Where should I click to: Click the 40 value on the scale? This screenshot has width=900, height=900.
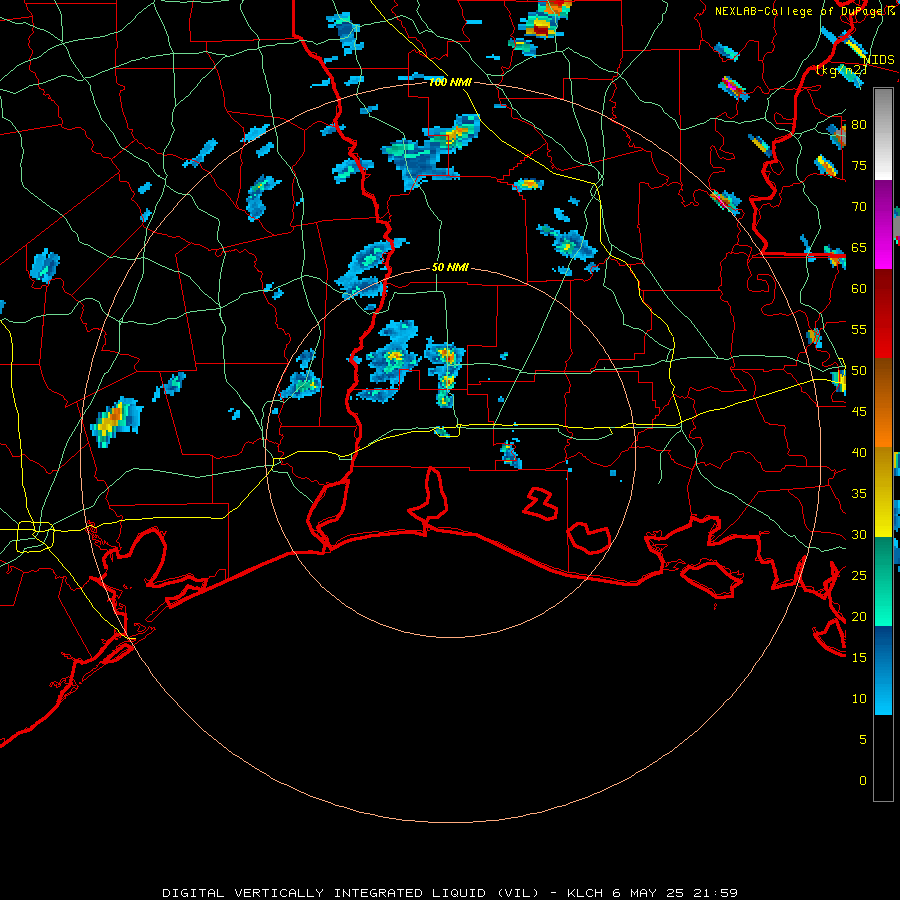tap(859, 453)
